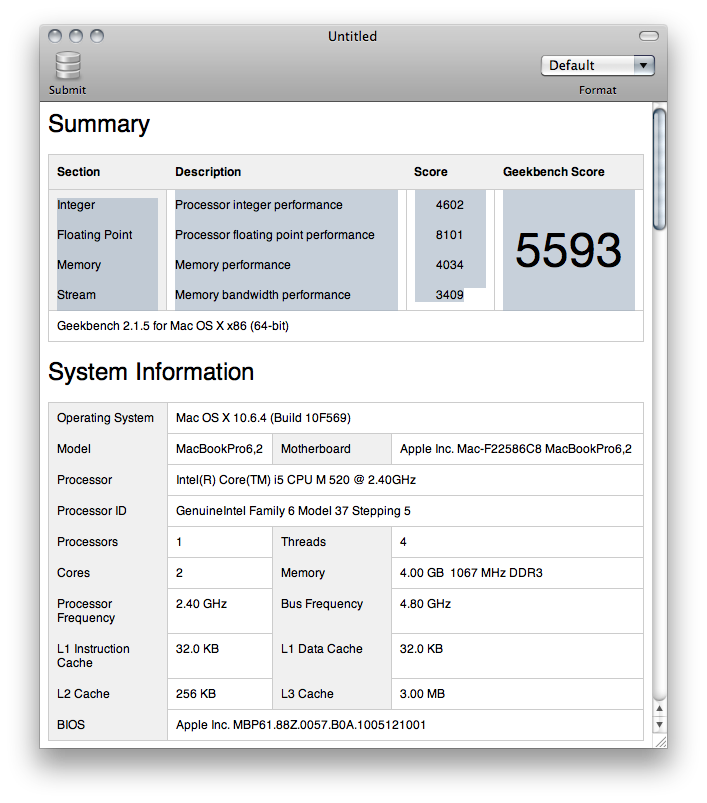Click the Section column header
The height and width of the screenshot is (803, 707).
click(x=78, y=172)
